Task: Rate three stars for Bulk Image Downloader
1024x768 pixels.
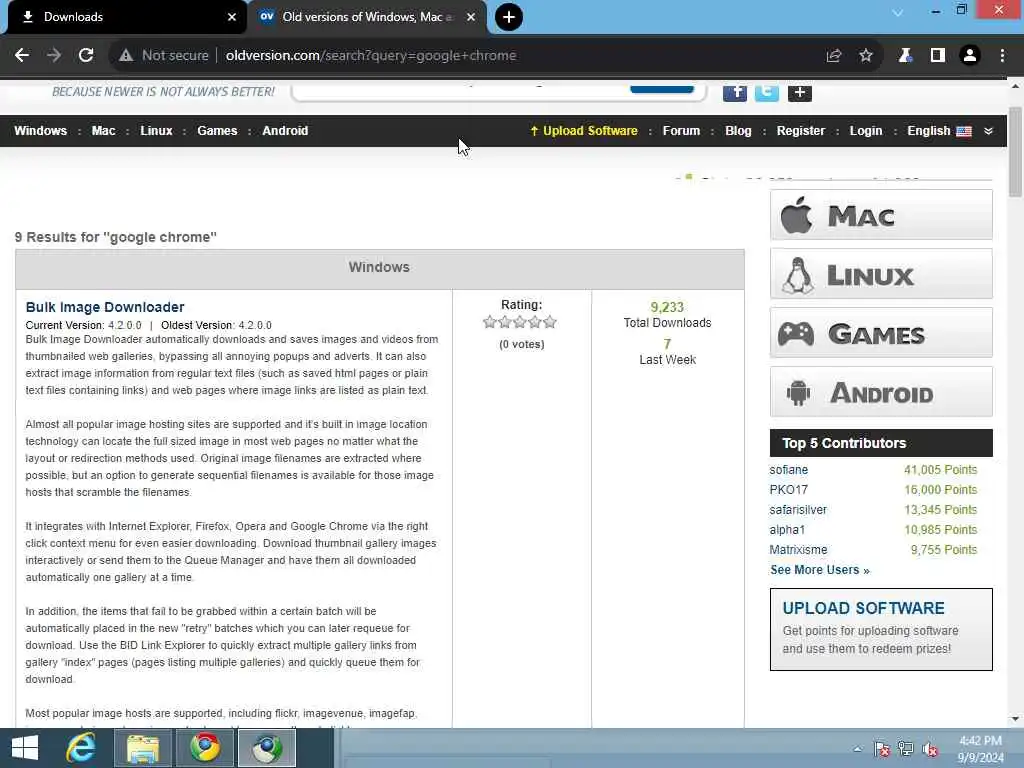Action: pyautogui.click(x=520, y=322)
